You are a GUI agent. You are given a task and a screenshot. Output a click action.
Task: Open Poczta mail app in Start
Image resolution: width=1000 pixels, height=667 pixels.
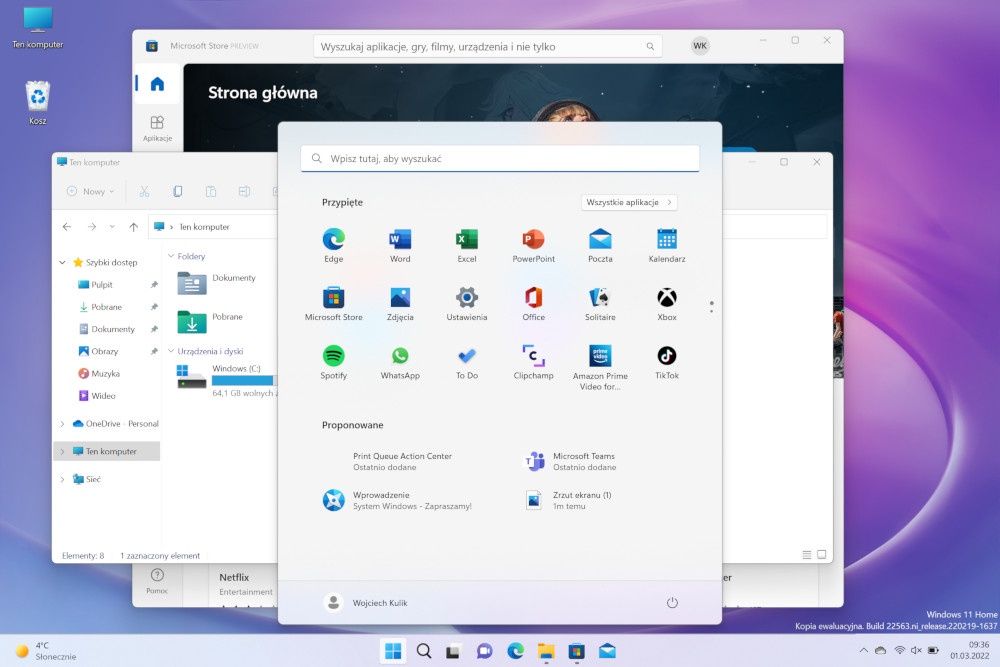[x=600, y=245]
